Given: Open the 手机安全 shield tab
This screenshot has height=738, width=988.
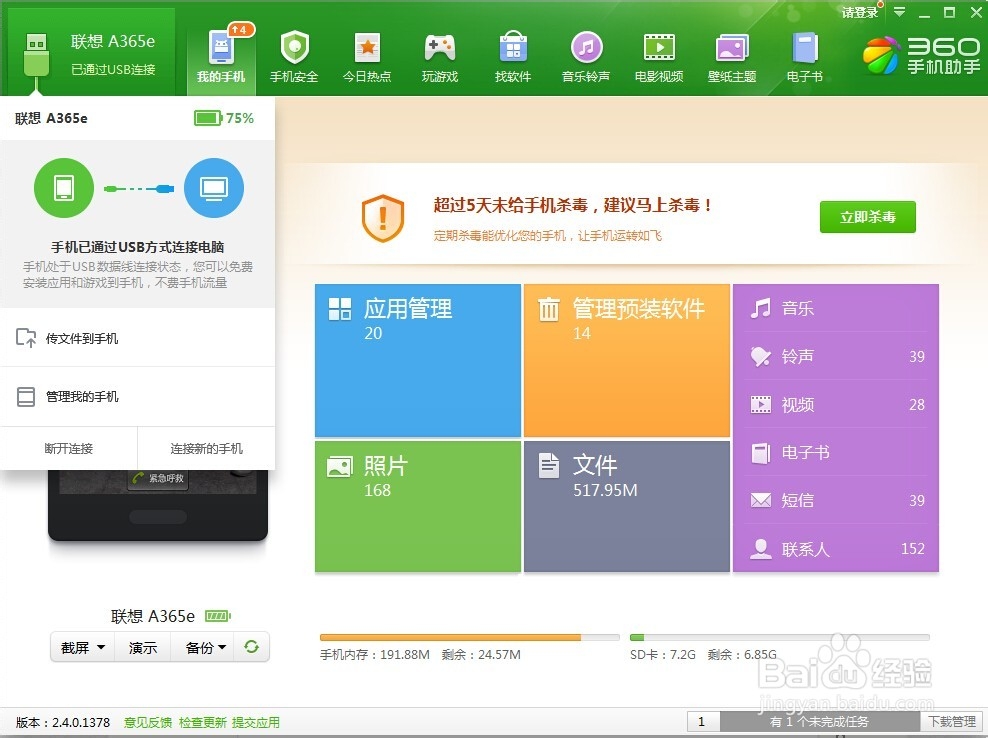Looking at the screenshot, I should pyautogui.click(x=294, y=57).
